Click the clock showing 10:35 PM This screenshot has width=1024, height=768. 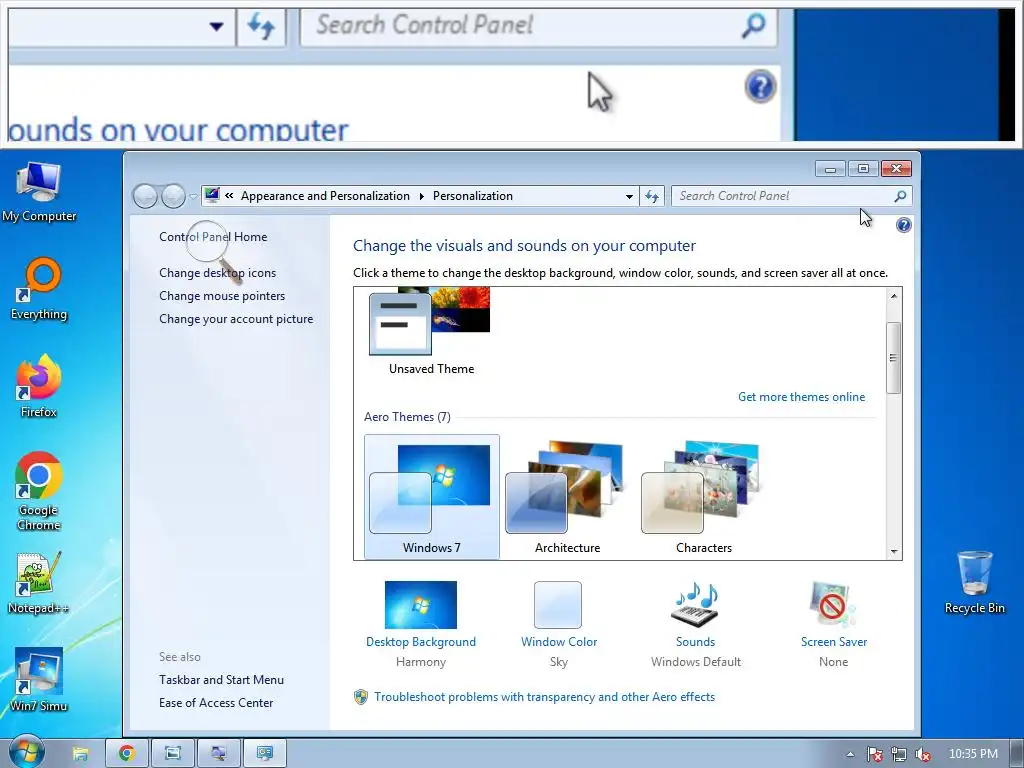[x=973, y=754]
